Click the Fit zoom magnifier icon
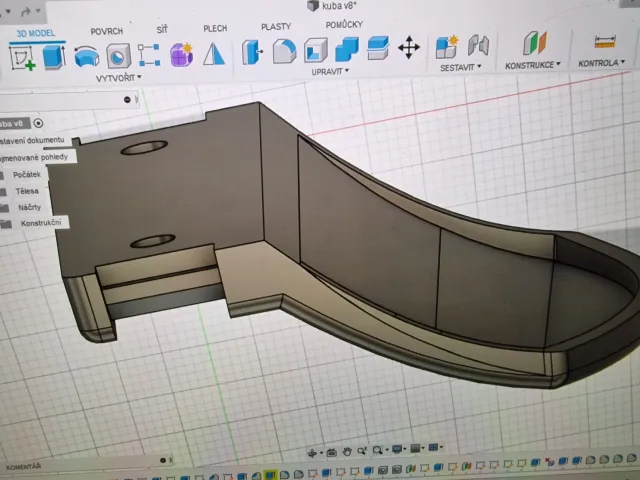 coord(378,450)
